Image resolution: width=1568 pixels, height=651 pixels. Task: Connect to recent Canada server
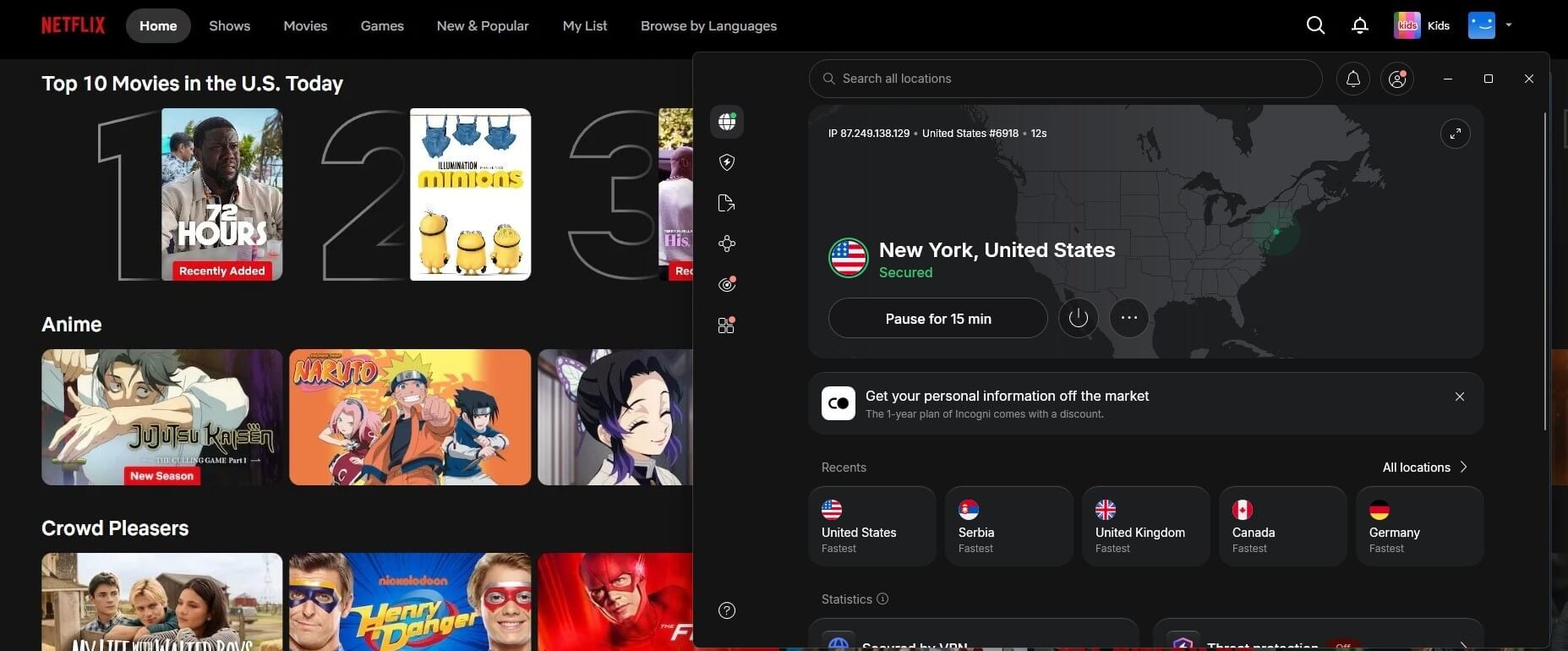[1283, 526]
